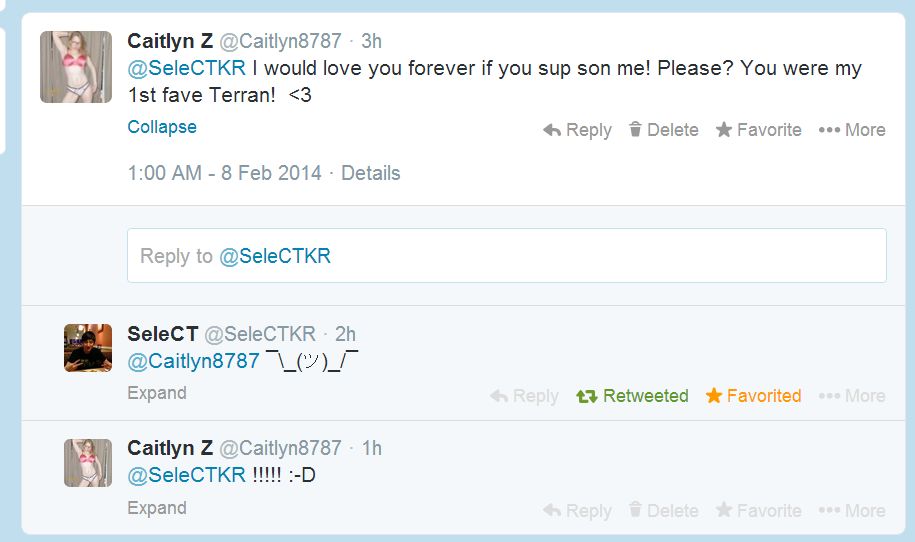Click the trash Delete icon on top tweet
The image size is (915, 542).
click(x=635, y=130)
